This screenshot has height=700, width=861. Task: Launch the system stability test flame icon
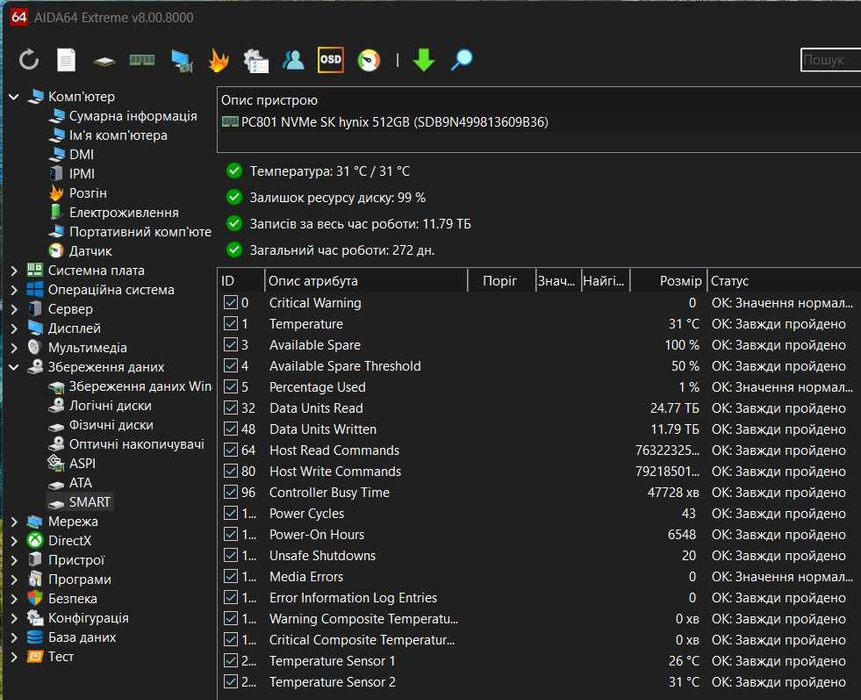219,60
